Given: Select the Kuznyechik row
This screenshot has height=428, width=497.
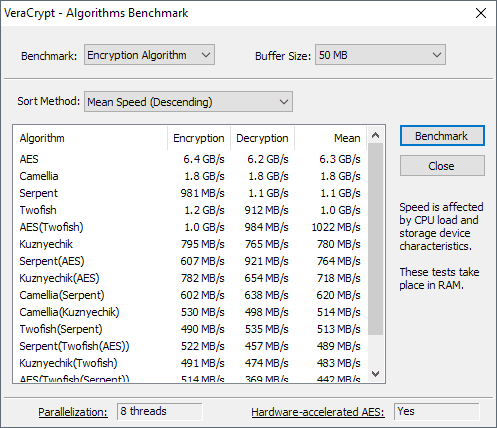Looking at the screenshot, I should [x=190, y=244].
